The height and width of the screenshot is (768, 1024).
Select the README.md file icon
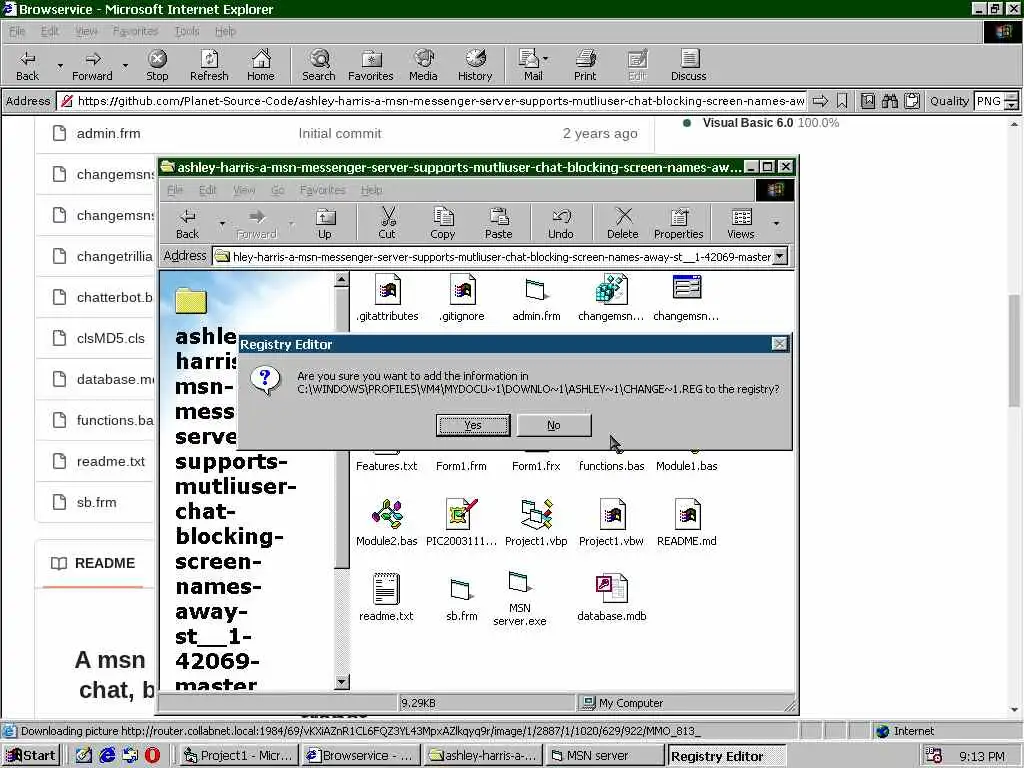686,522
